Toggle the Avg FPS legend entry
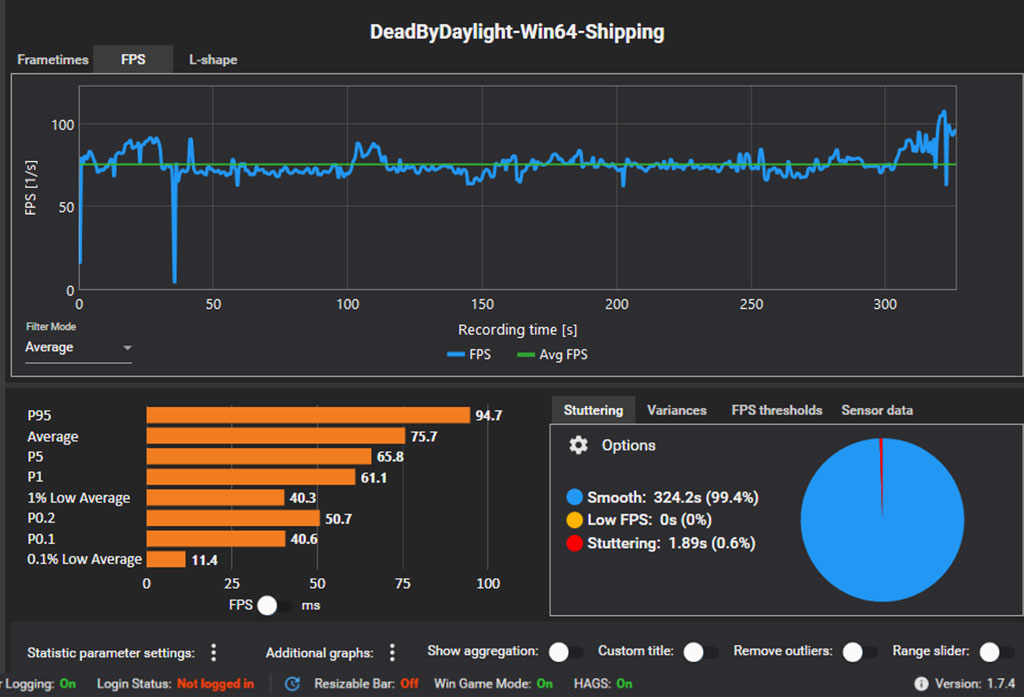1024x697 pixels. [552, 355]
